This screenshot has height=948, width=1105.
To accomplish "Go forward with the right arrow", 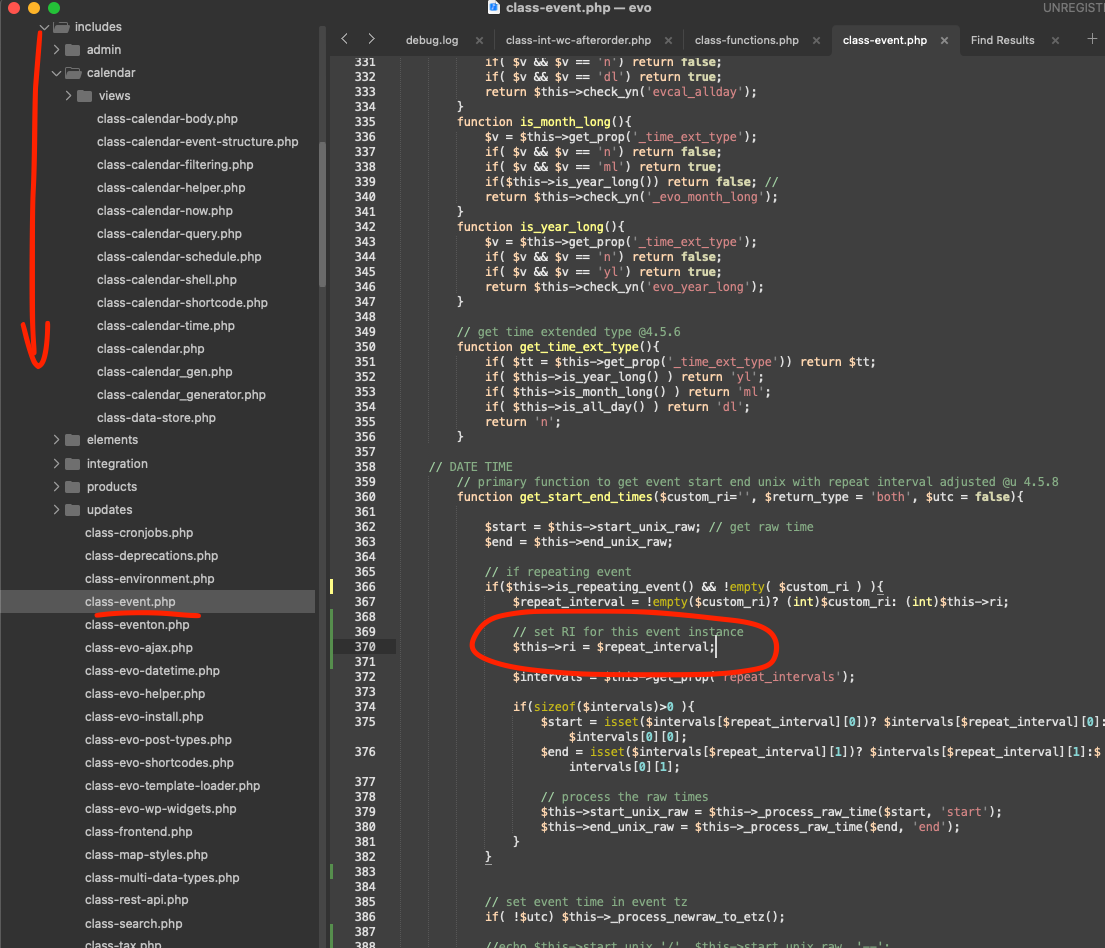I will (x=371, y=39).
